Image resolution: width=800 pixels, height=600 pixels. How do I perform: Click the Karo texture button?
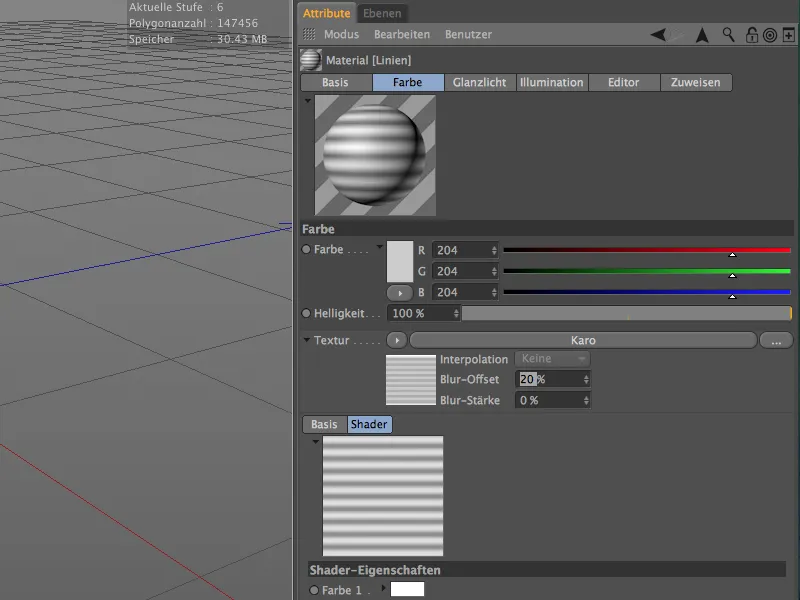click(x=583, y=340)
